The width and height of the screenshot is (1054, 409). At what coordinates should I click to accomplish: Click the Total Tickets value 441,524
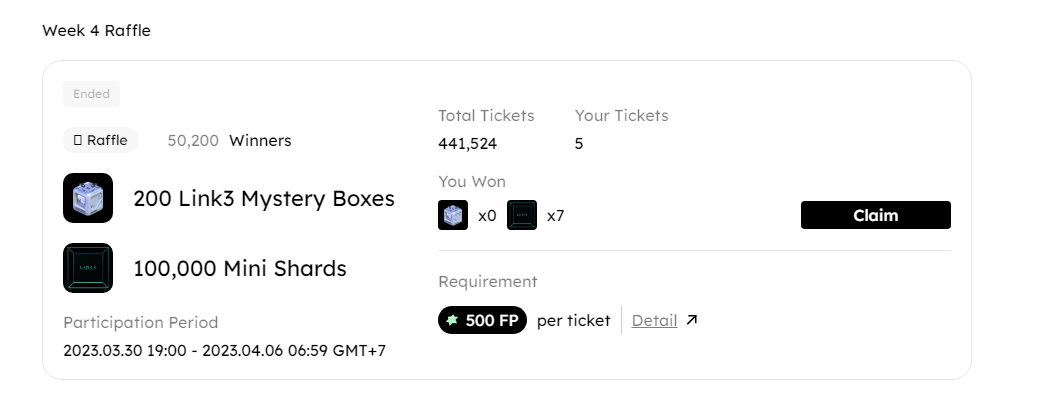click(467, 143)
